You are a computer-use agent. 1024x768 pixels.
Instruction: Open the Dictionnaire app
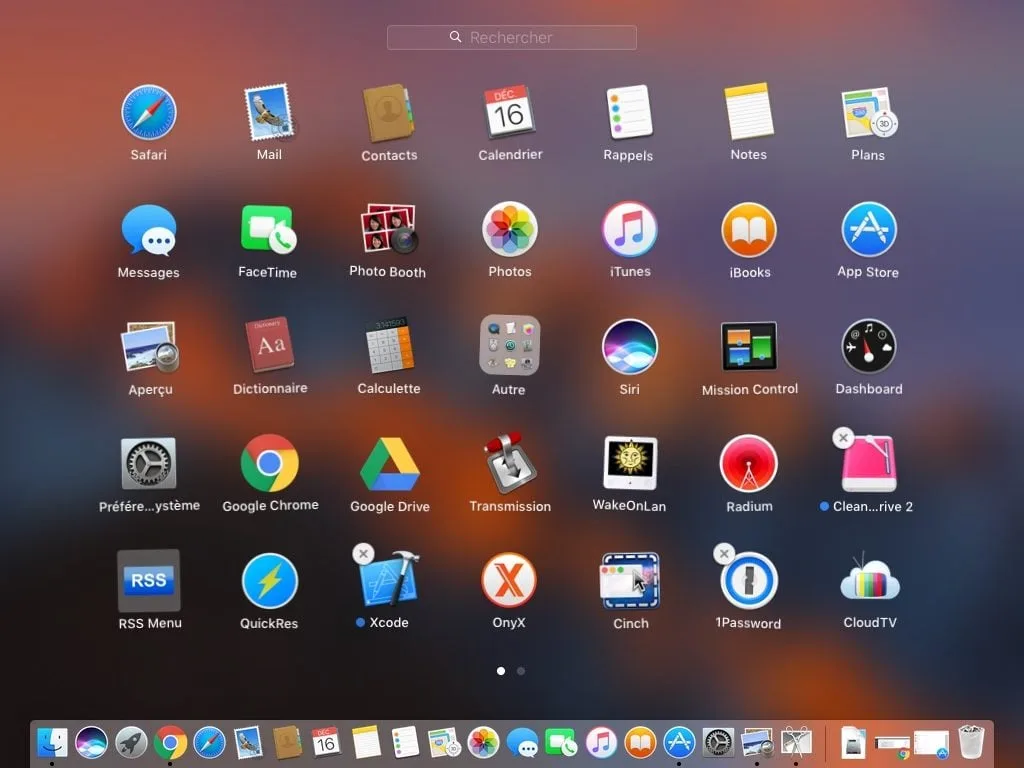coord(270,345)
